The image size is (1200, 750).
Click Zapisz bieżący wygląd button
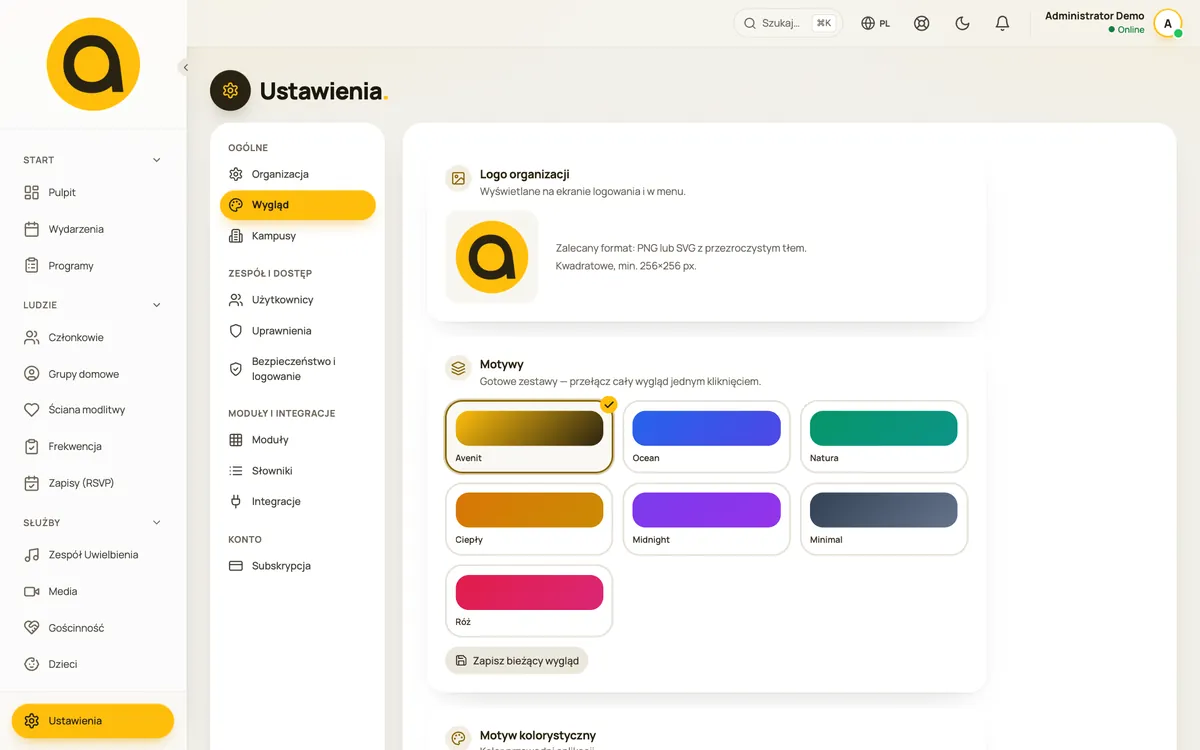(516, 661)
